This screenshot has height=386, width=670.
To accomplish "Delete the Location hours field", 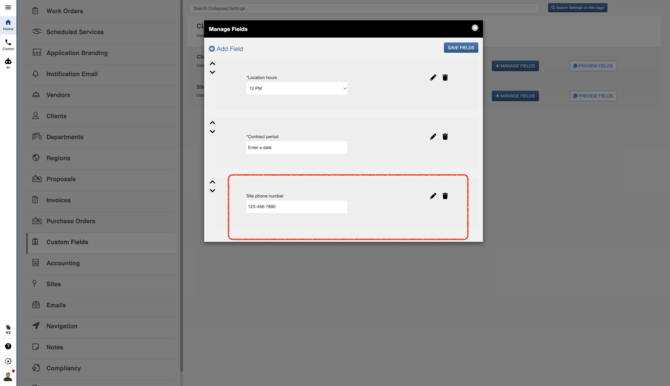I will (x=445, y=77).
